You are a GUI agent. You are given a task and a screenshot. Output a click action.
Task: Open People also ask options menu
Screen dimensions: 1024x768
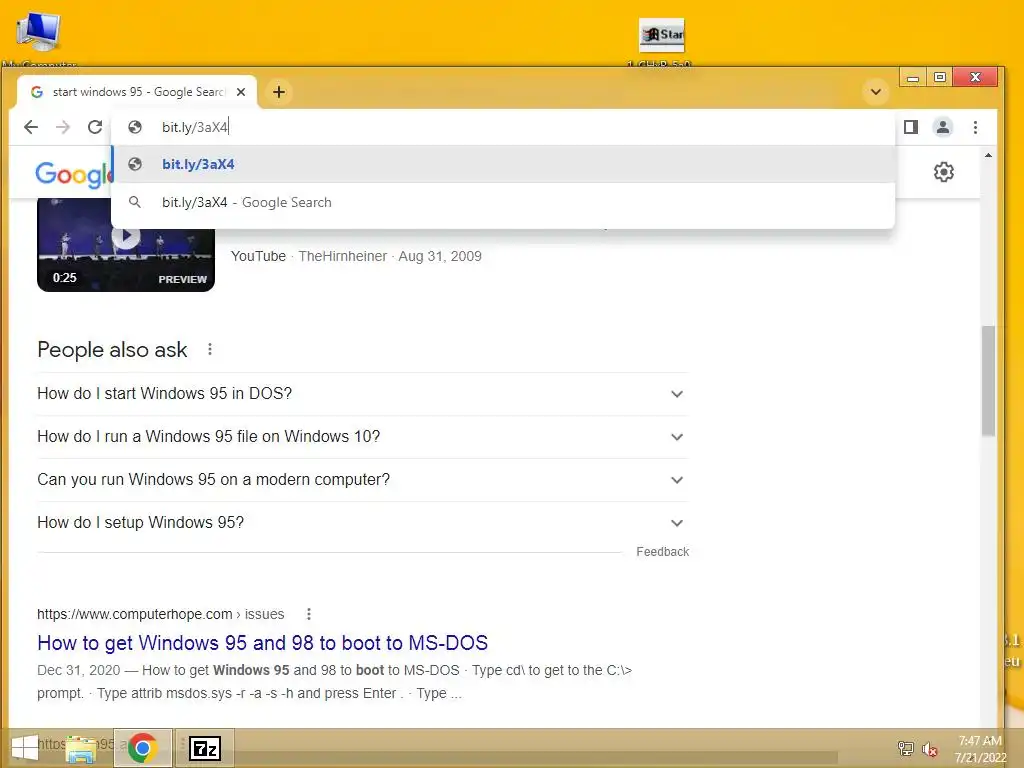[x=210, y=349]
